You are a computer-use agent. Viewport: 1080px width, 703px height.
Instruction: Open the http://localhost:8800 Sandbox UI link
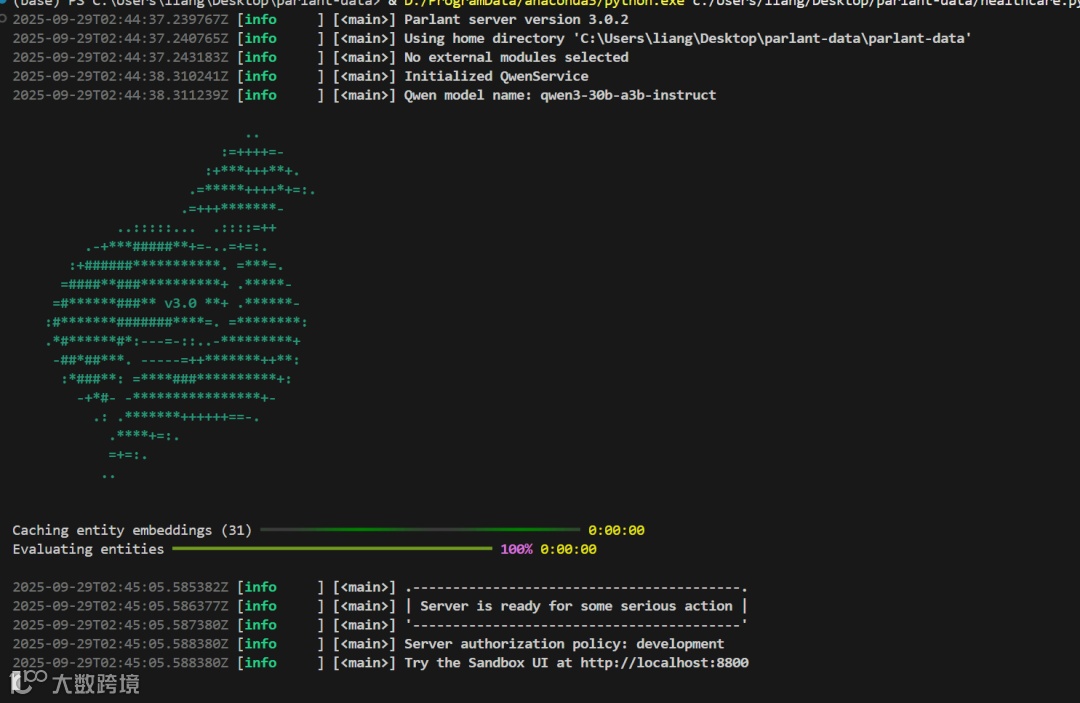click(x=664, y=662)
